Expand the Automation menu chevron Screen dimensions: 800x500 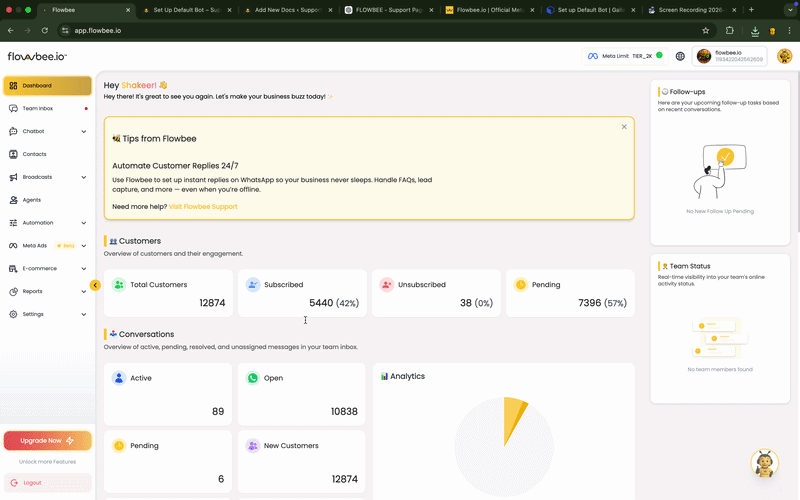(84, 223)
